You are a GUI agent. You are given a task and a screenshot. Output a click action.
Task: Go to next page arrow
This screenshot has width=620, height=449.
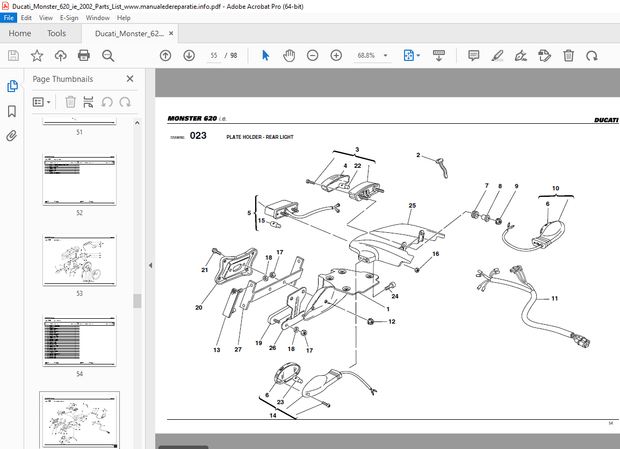[x=189, y=55]
